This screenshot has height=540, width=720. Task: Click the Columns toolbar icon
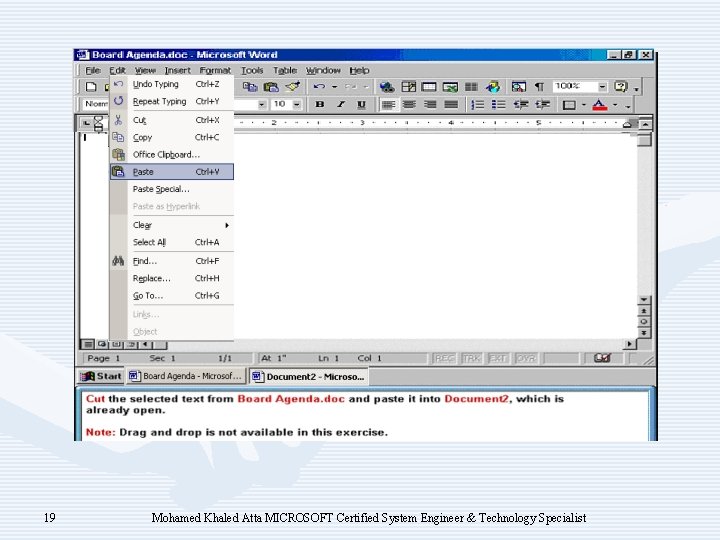coord(471,87)
